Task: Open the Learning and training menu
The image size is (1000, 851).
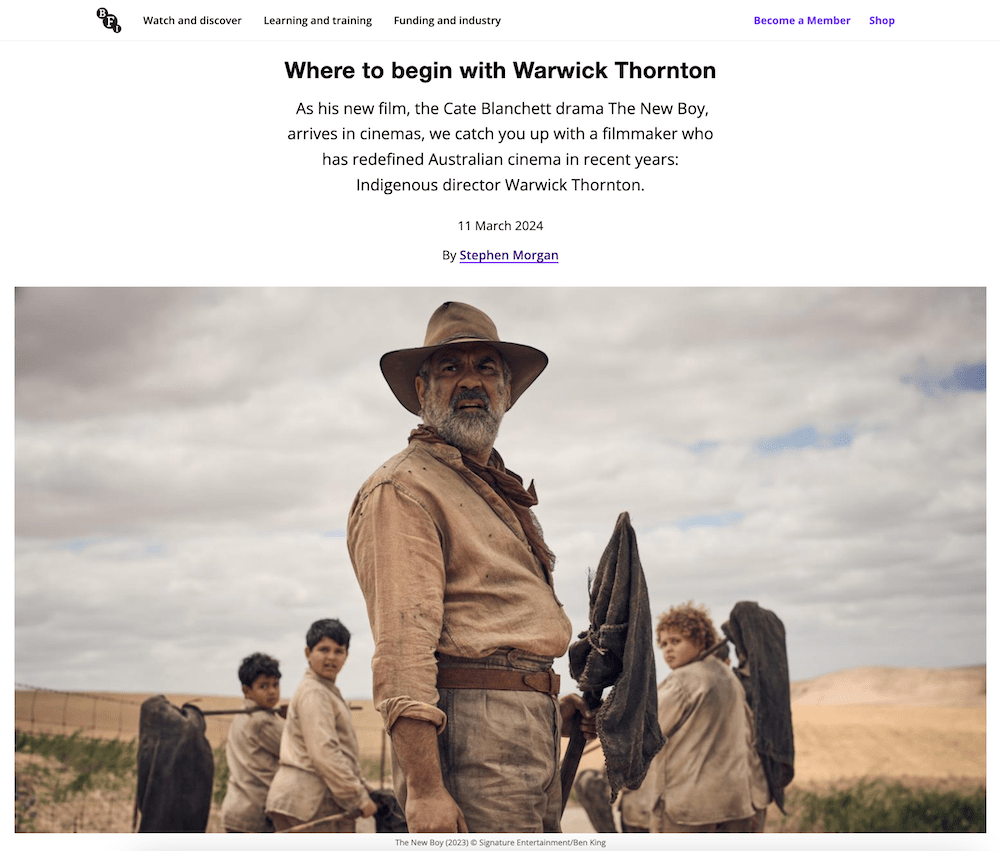Action: [x=318, y=20]
